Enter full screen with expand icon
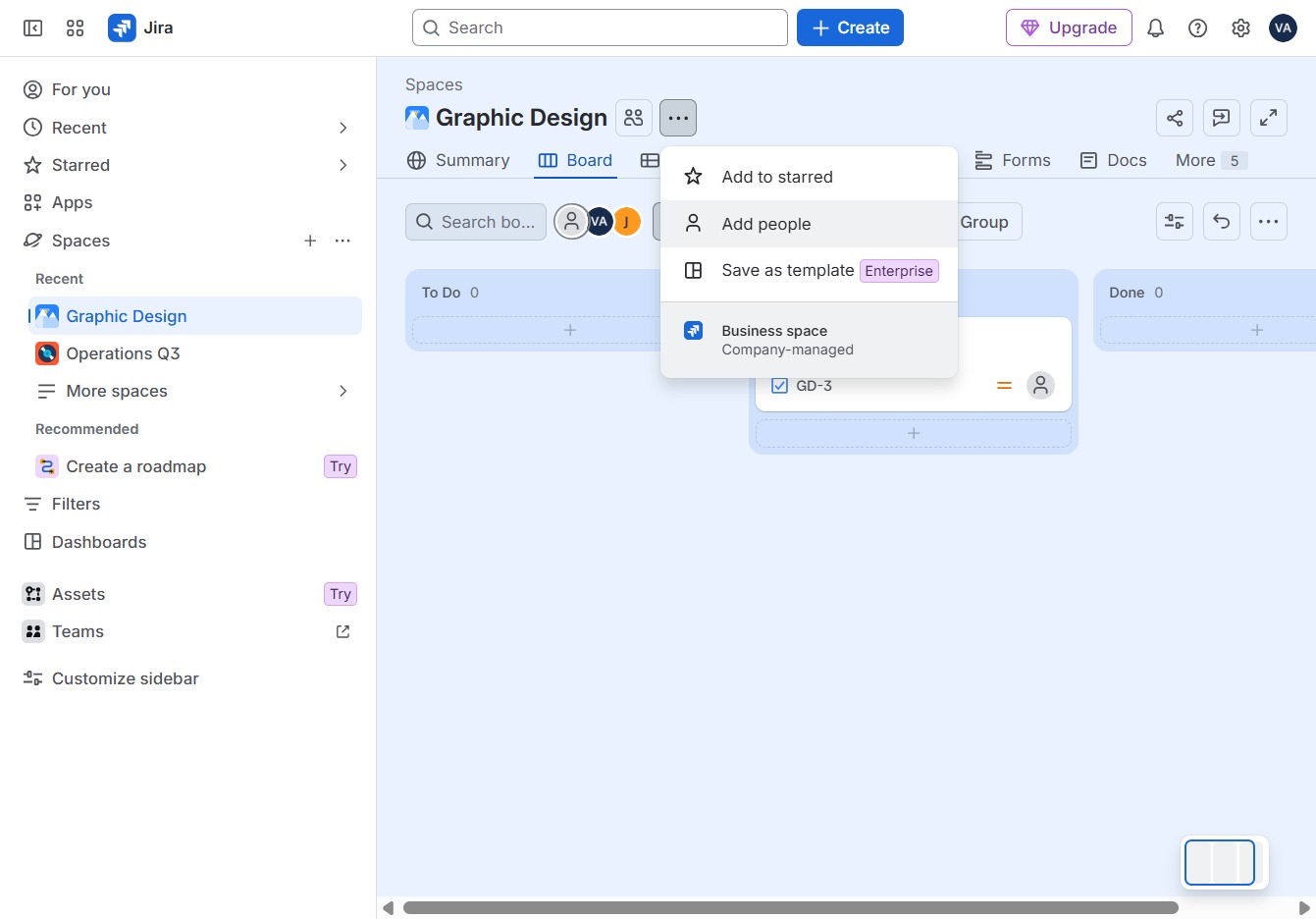The image size is (1316, 919). click(x=1269, y=118)
